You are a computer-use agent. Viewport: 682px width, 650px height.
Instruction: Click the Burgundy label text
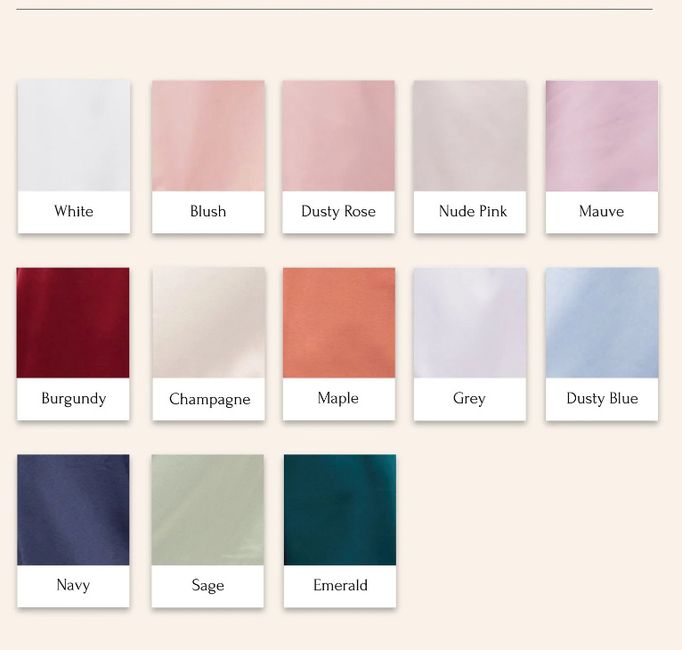(74, 399)
